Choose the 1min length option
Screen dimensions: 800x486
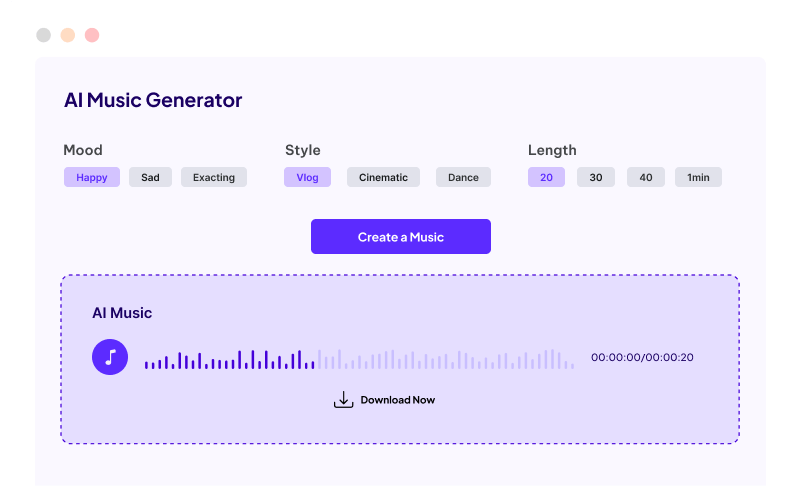click(698, 178)
